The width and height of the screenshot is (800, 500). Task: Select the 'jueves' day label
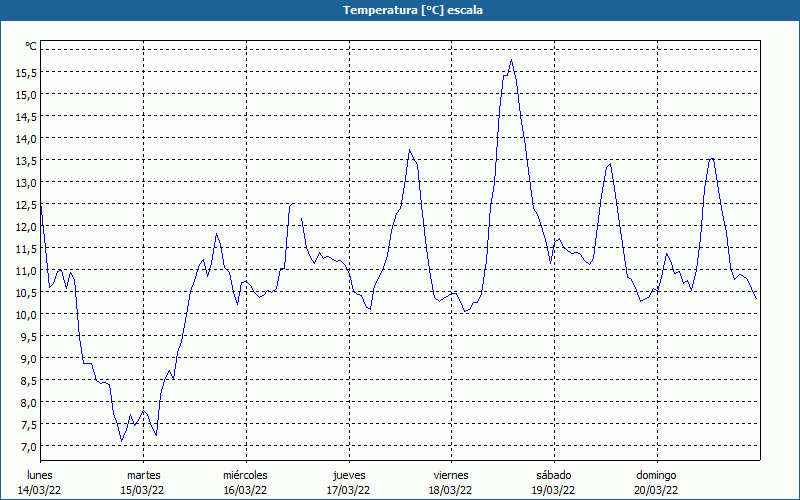click(349, 475)
